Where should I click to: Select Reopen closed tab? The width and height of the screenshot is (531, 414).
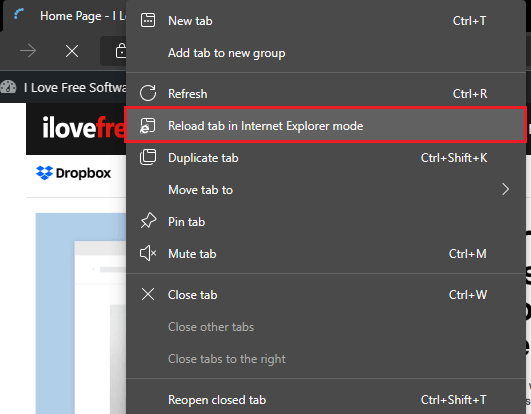click(326, 400)
